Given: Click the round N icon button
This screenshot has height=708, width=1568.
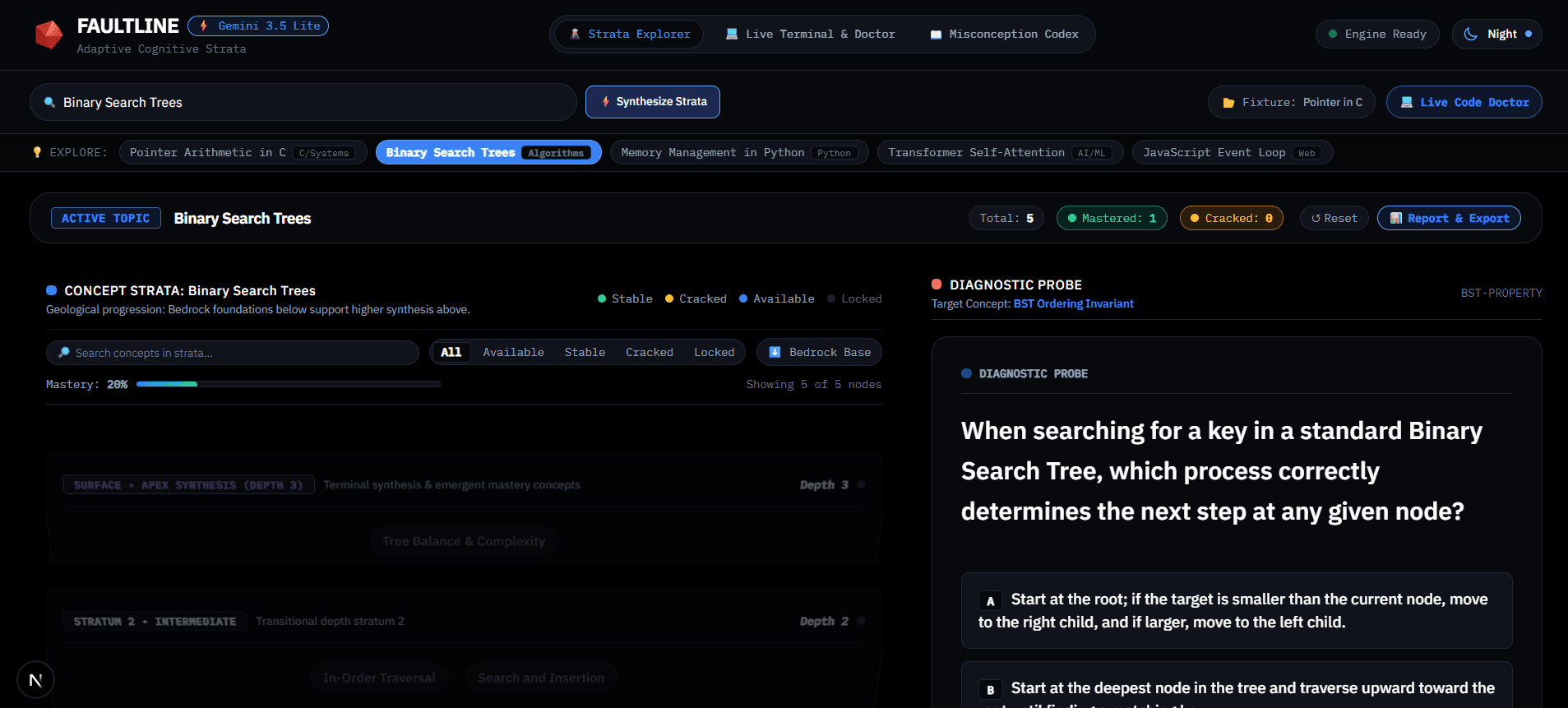Looking at the screenshot, I should (35, 680).
